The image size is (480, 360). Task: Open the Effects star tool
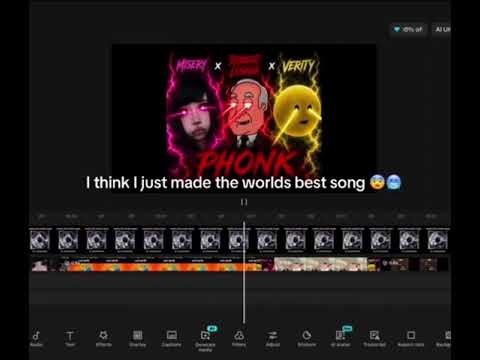coord(104,338)
